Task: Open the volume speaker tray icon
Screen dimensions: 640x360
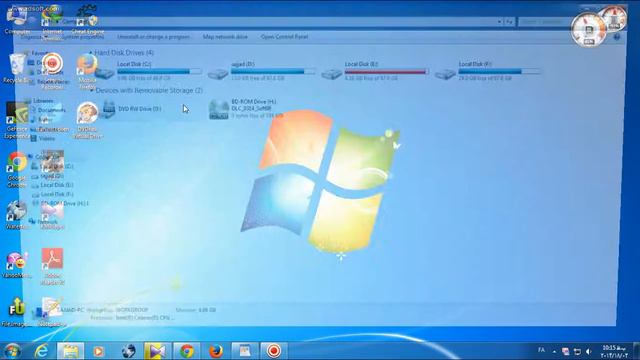Action: tap(589, 351)
